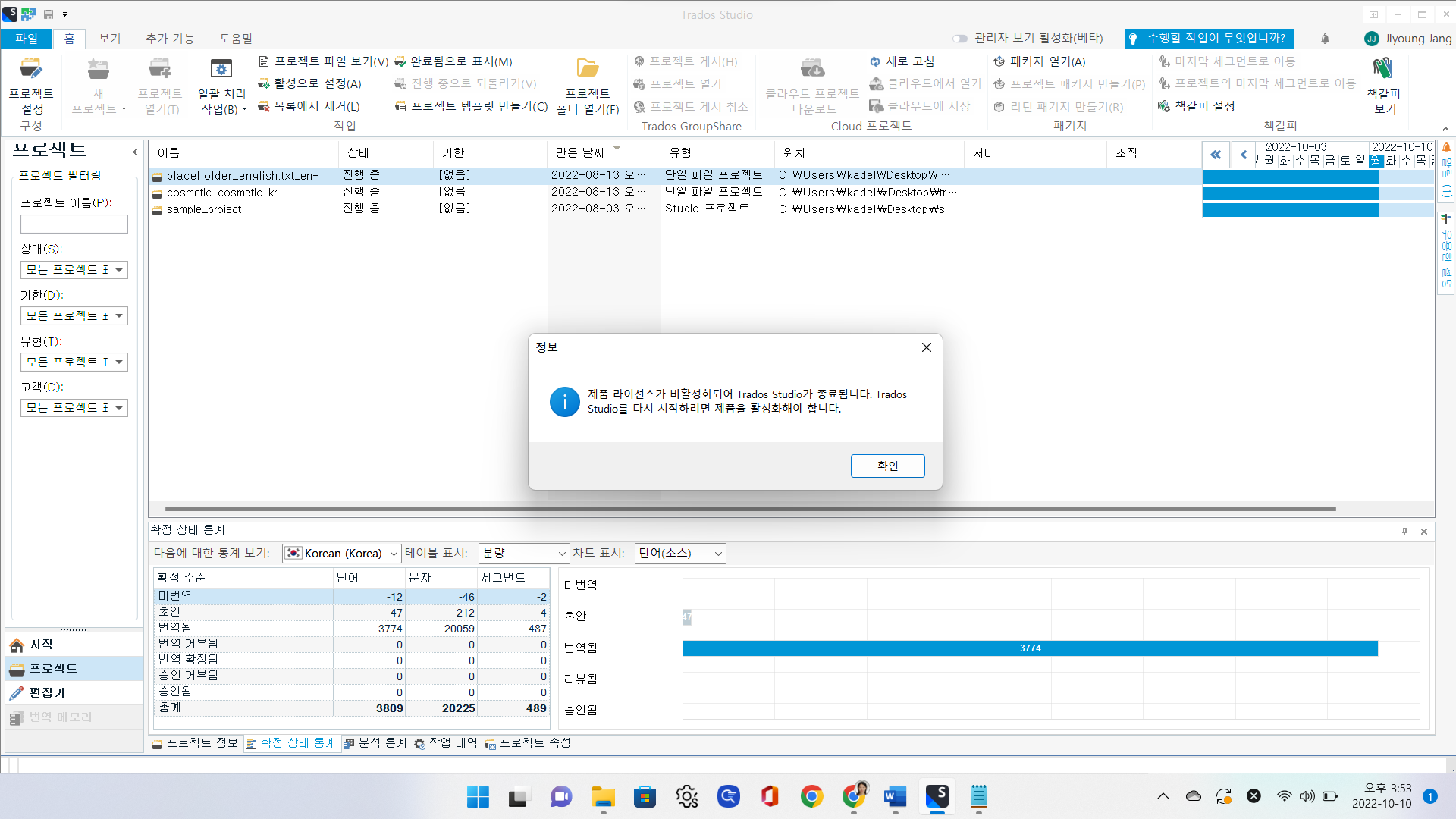Click 책갈피 설정

[1197, 106]
